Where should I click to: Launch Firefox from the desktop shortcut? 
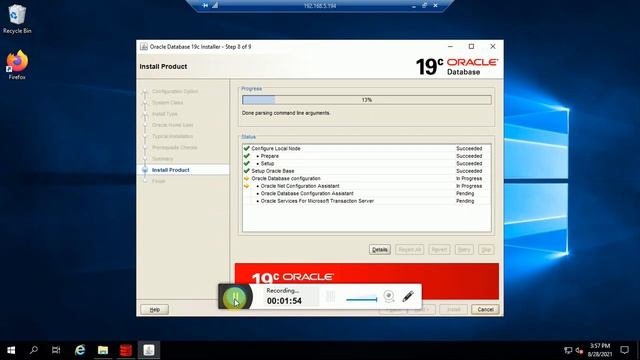tap(17, 65)
